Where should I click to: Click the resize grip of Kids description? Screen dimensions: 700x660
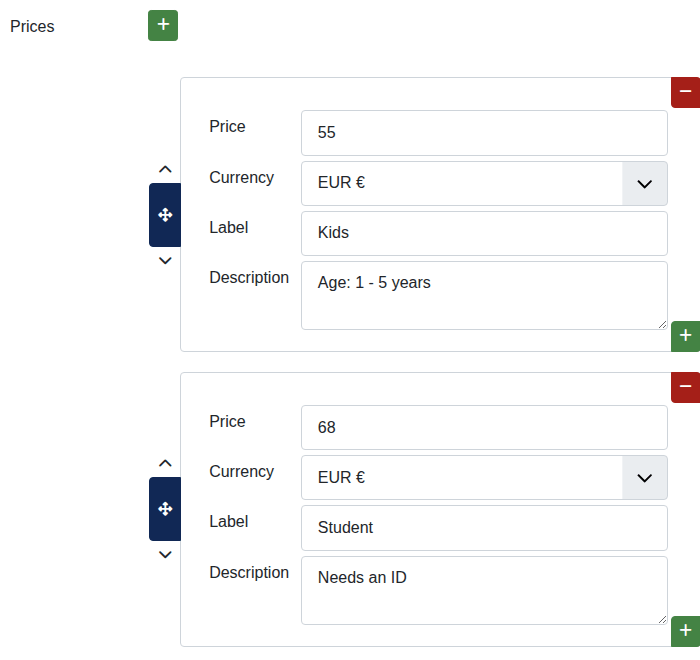pos(662,324)
